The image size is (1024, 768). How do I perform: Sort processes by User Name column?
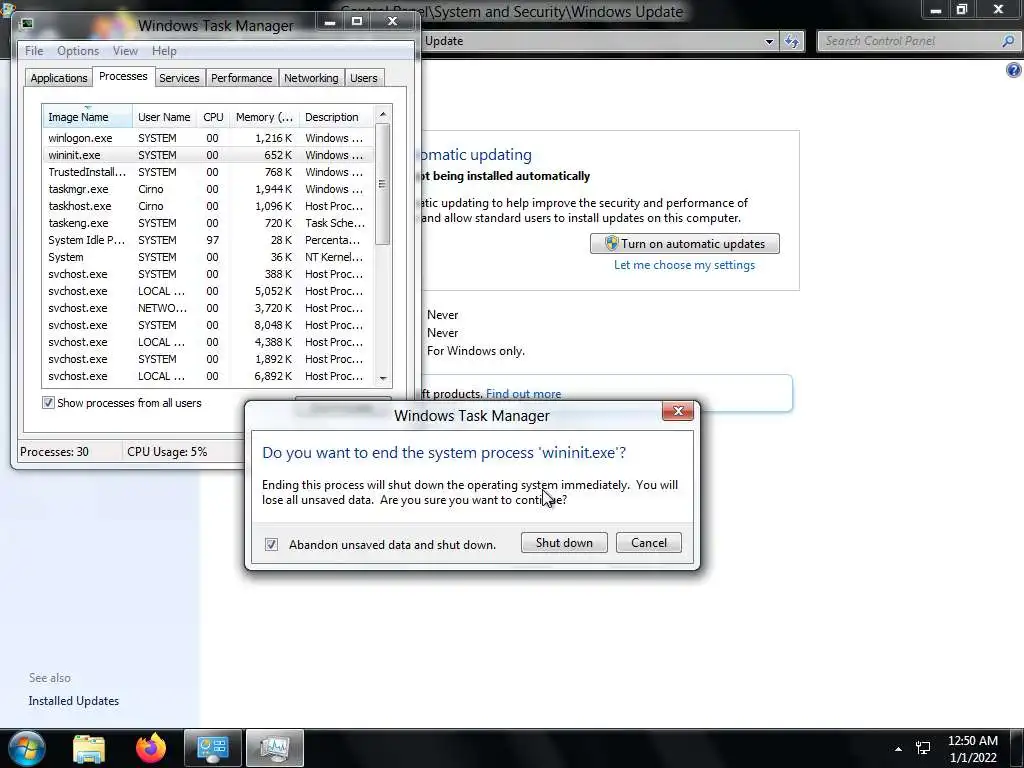click(164, 117)
